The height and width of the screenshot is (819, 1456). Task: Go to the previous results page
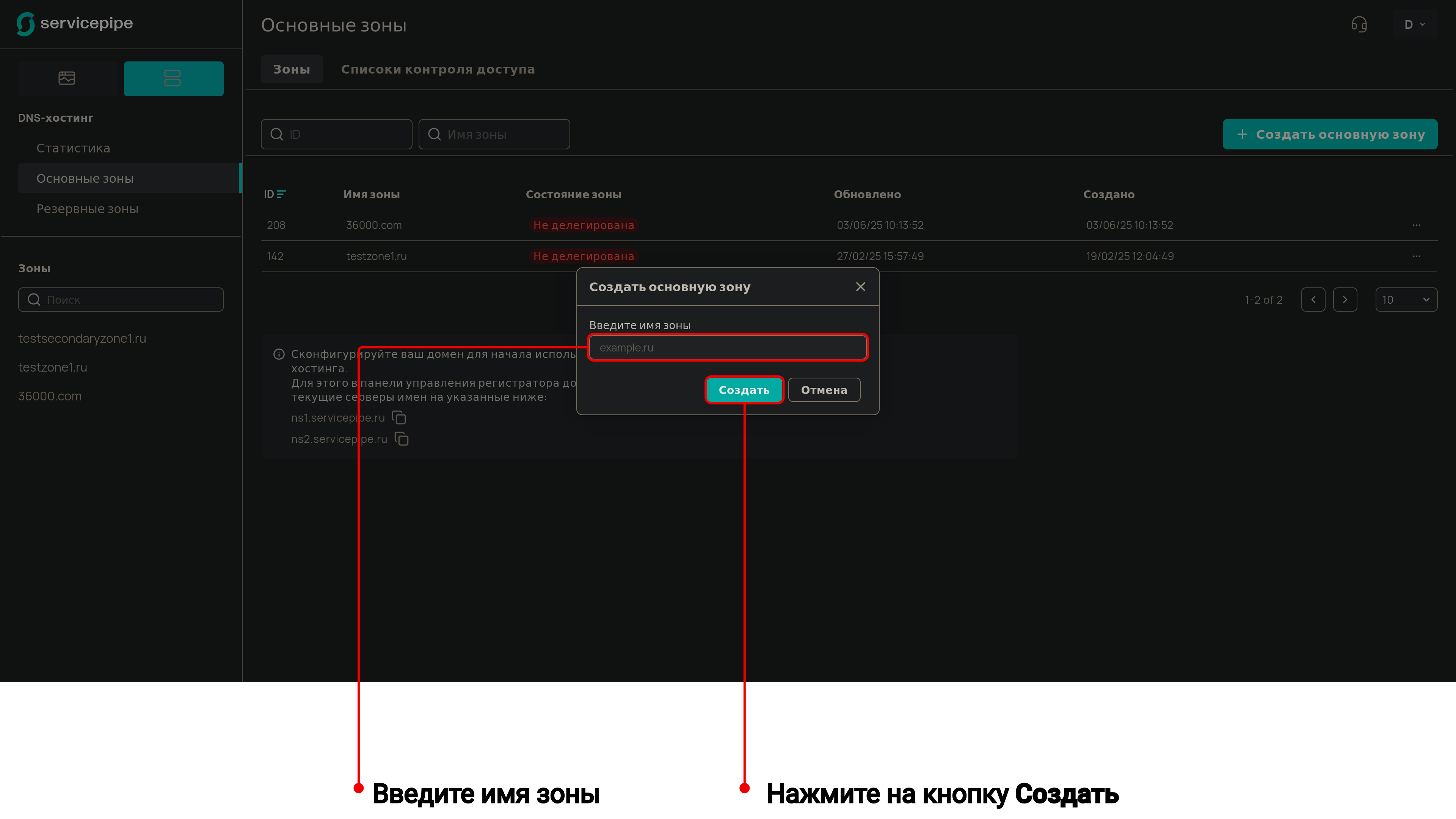click(x=1313, y=300)
